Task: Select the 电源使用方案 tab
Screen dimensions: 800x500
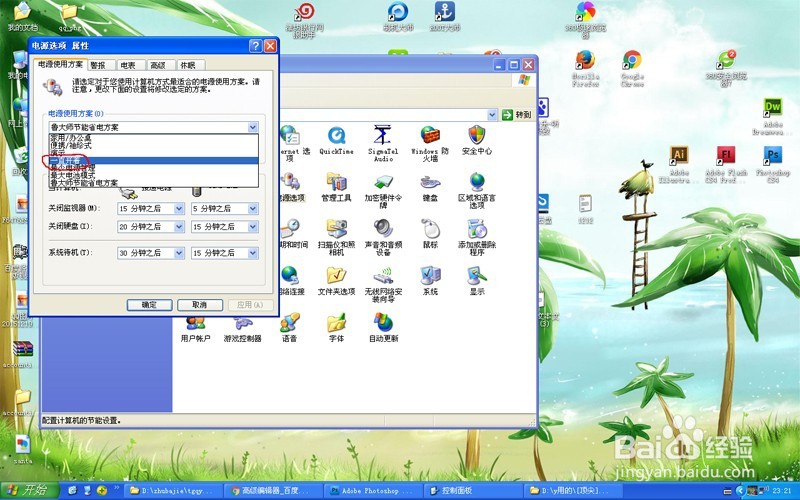Action: 61,64
